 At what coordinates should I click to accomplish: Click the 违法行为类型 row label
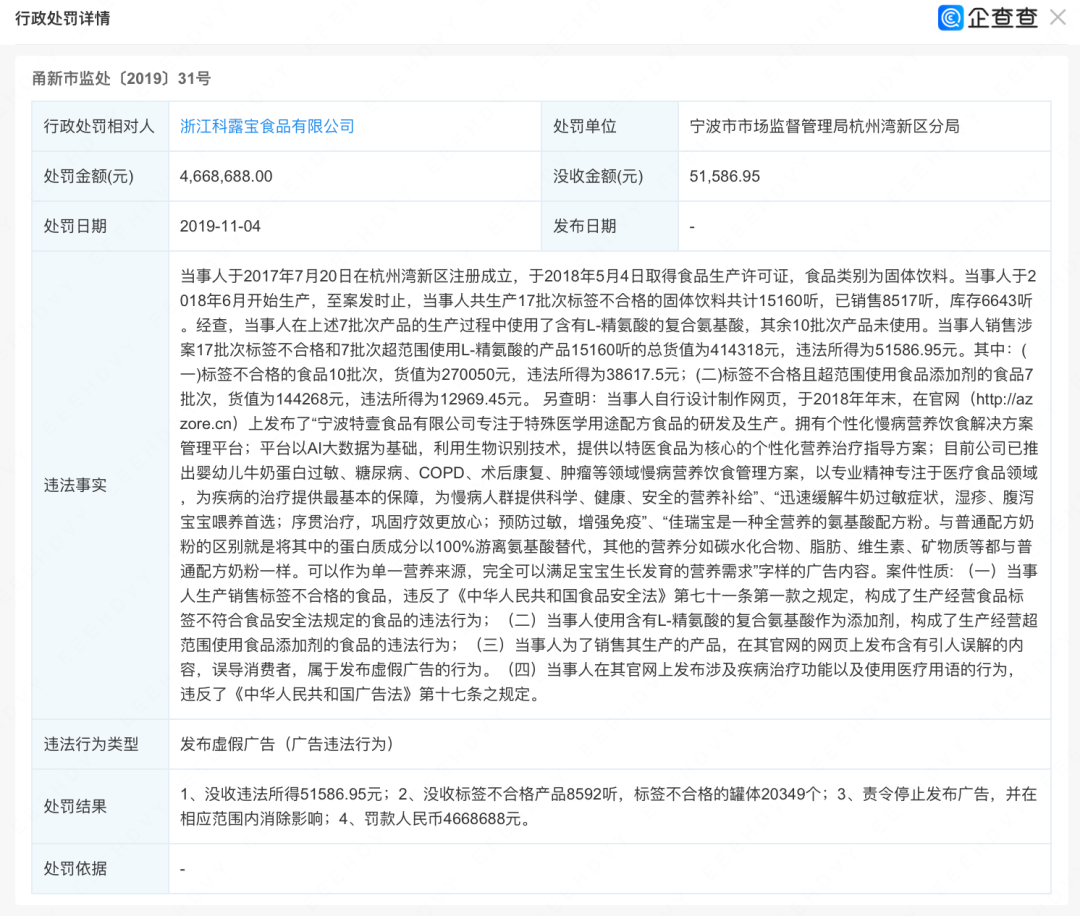click(91, 744)
